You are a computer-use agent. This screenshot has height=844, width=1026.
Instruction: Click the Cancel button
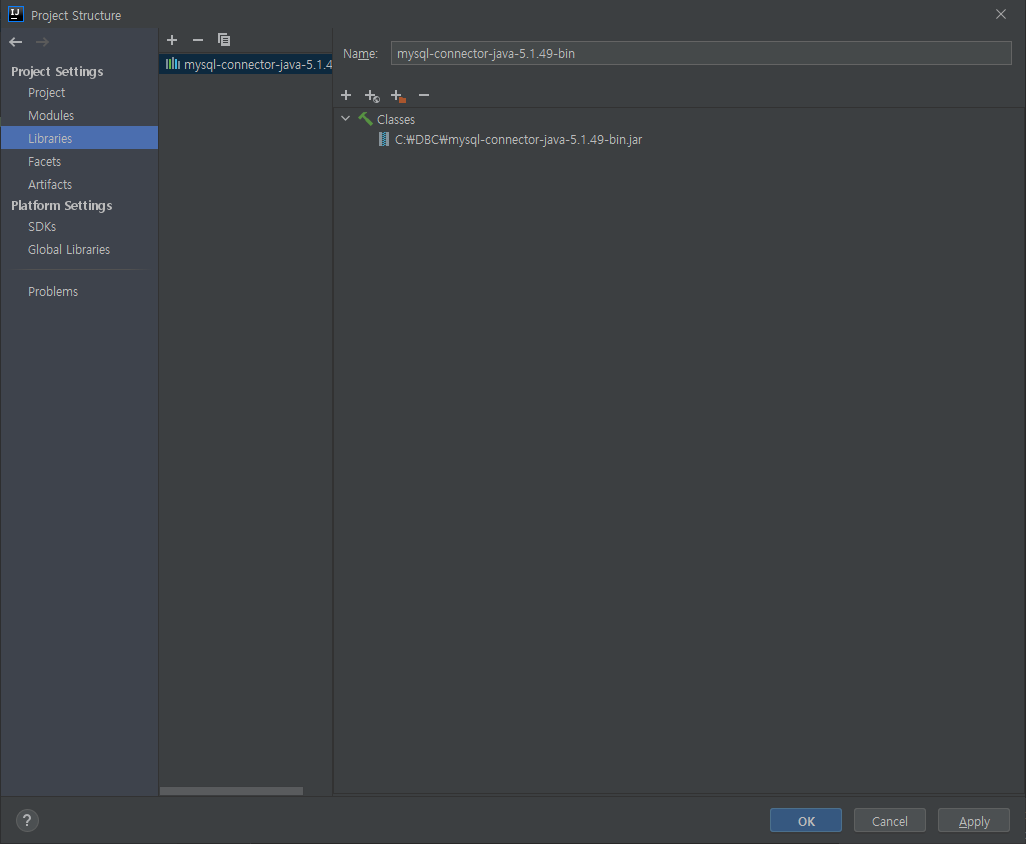coord(889,821)
